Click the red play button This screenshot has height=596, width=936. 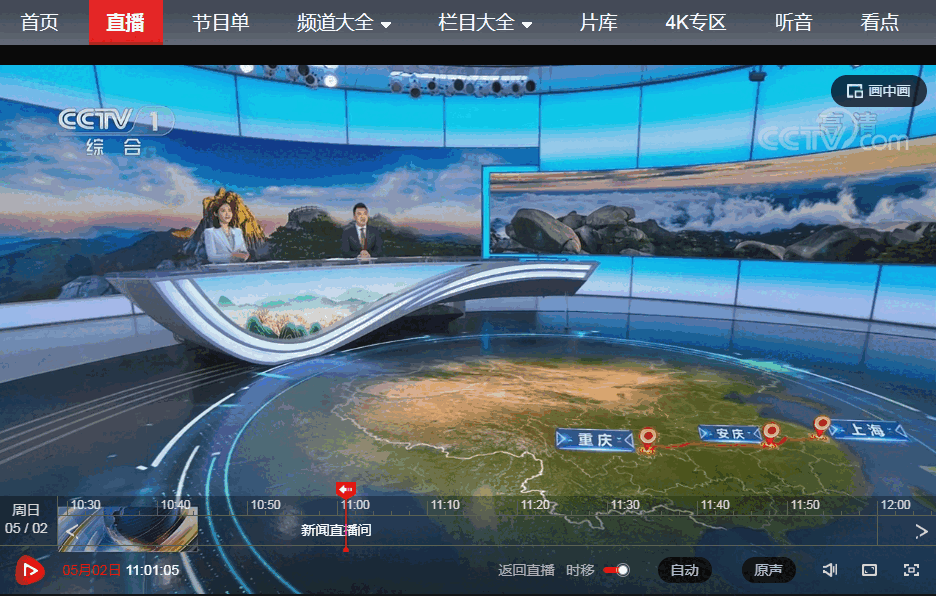[30, 570]
